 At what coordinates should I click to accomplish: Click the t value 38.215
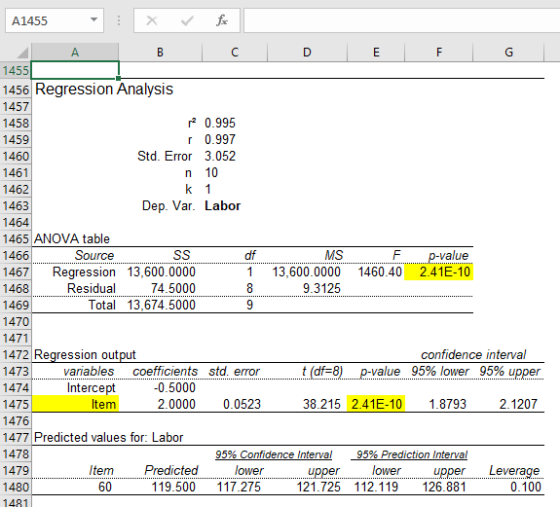(x=322, y=404)
